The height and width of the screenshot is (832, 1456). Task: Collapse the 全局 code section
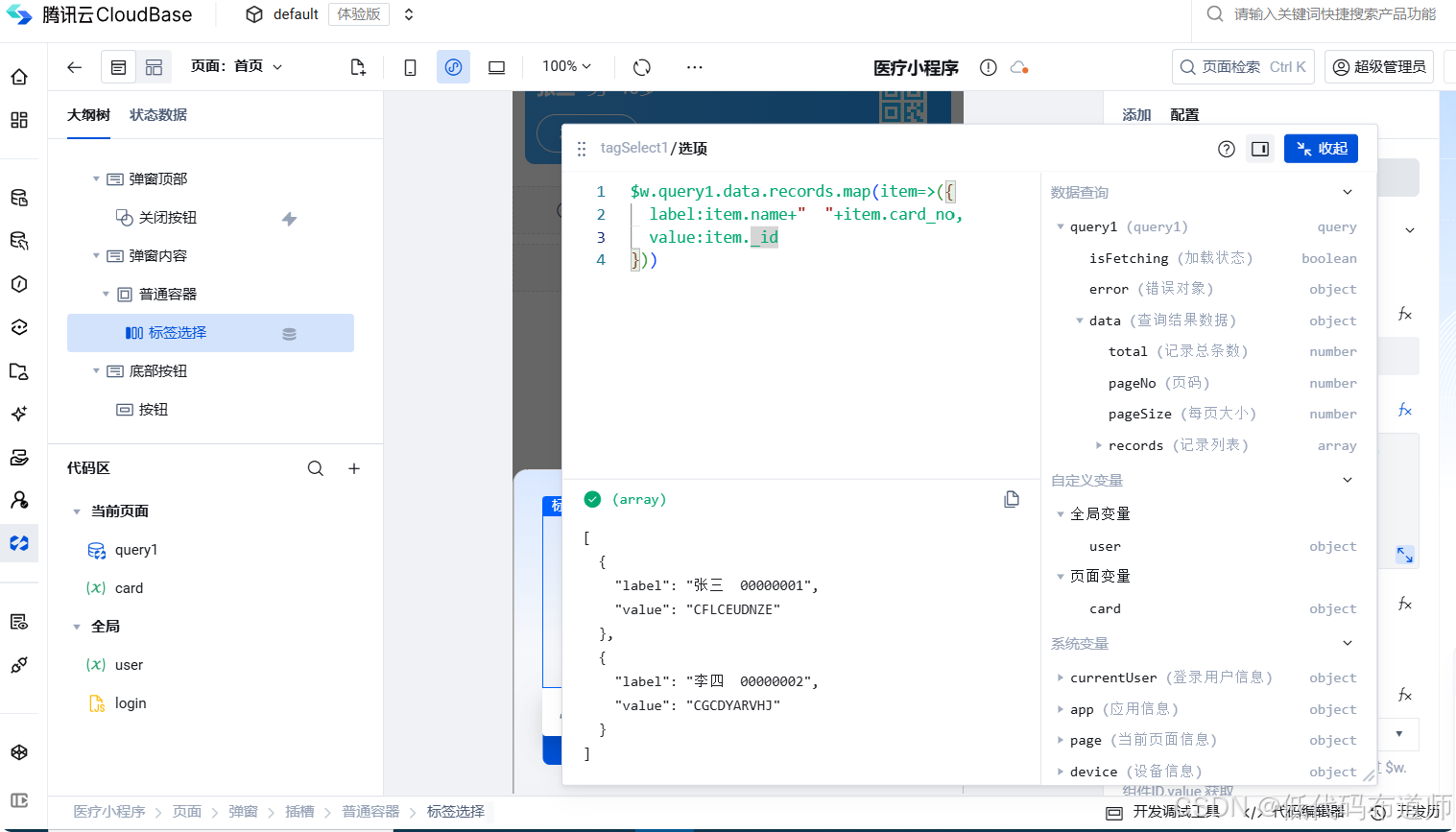pyautogui.click(x=77, y=627)
